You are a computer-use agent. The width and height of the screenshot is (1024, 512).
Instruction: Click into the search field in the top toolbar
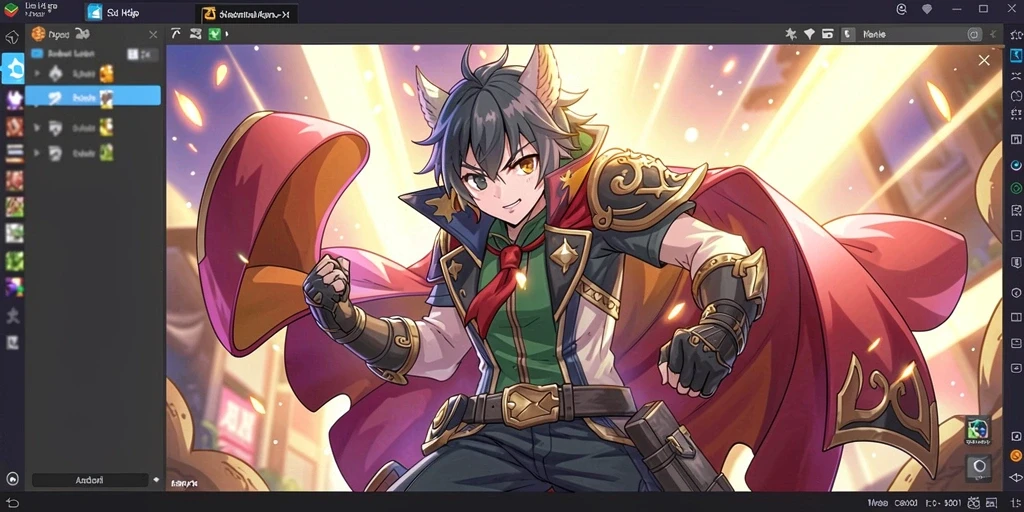pos(911,34)
